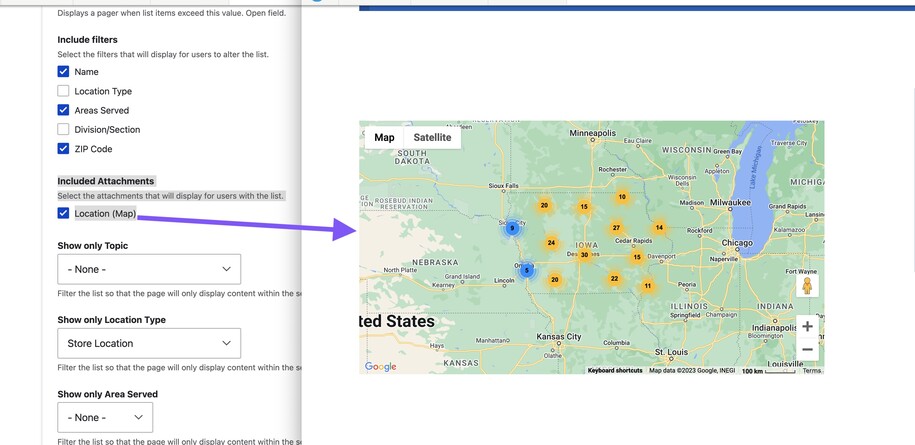The height and width of the screenshot is (445, 915).
Task: Open the Google logo link on map
Action: (381, 367)
